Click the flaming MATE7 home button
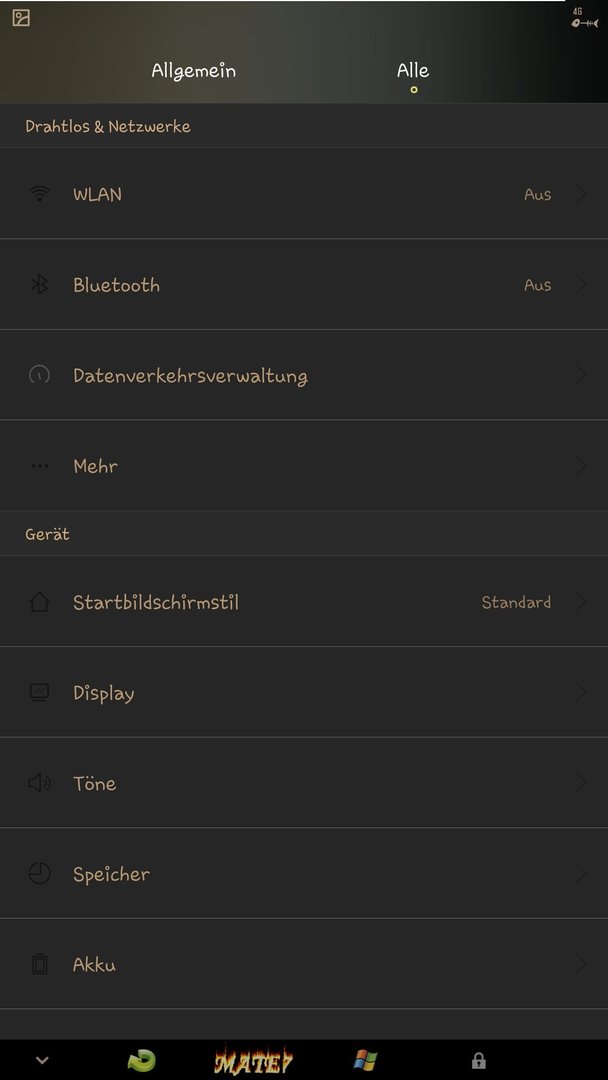 tap(253, 1061)
